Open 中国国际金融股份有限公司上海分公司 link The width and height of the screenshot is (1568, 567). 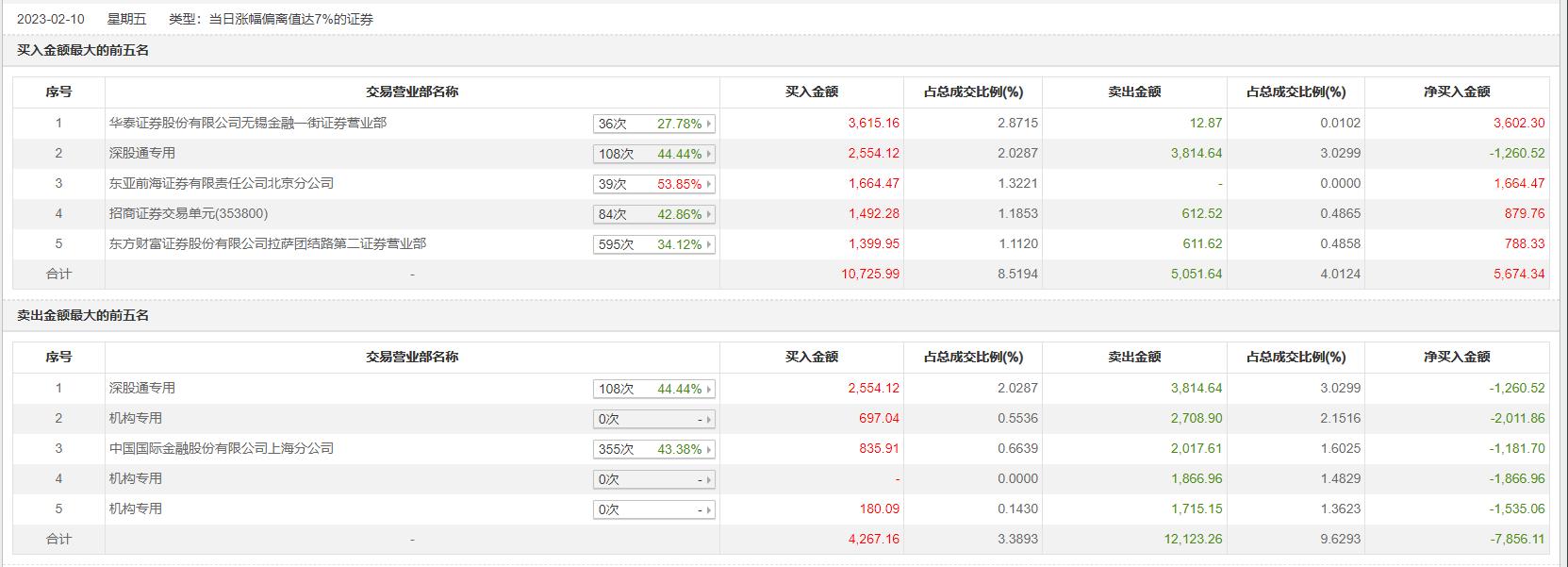pyautogui.click(x=222, y=448)
